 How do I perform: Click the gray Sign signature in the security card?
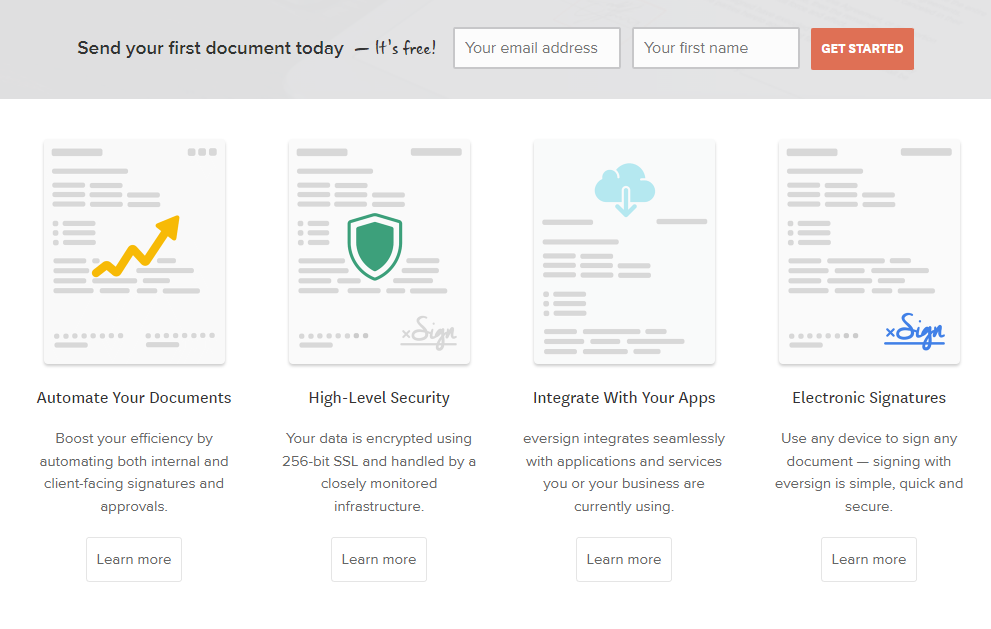pyautogui.click(x=429, y=332)
